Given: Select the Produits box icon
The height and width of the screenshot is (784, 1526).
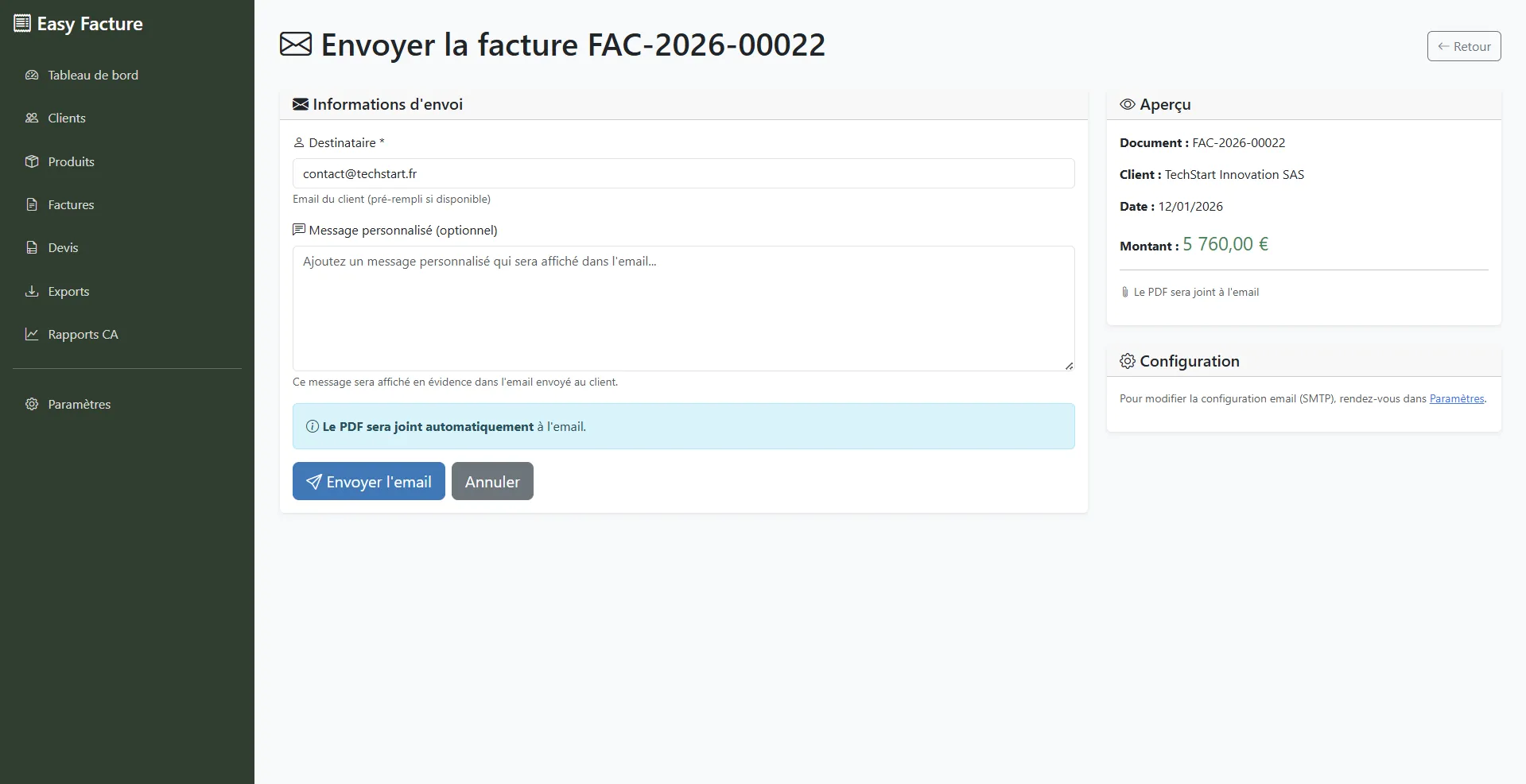Looking at the screenshot, I should coord(32,162).
